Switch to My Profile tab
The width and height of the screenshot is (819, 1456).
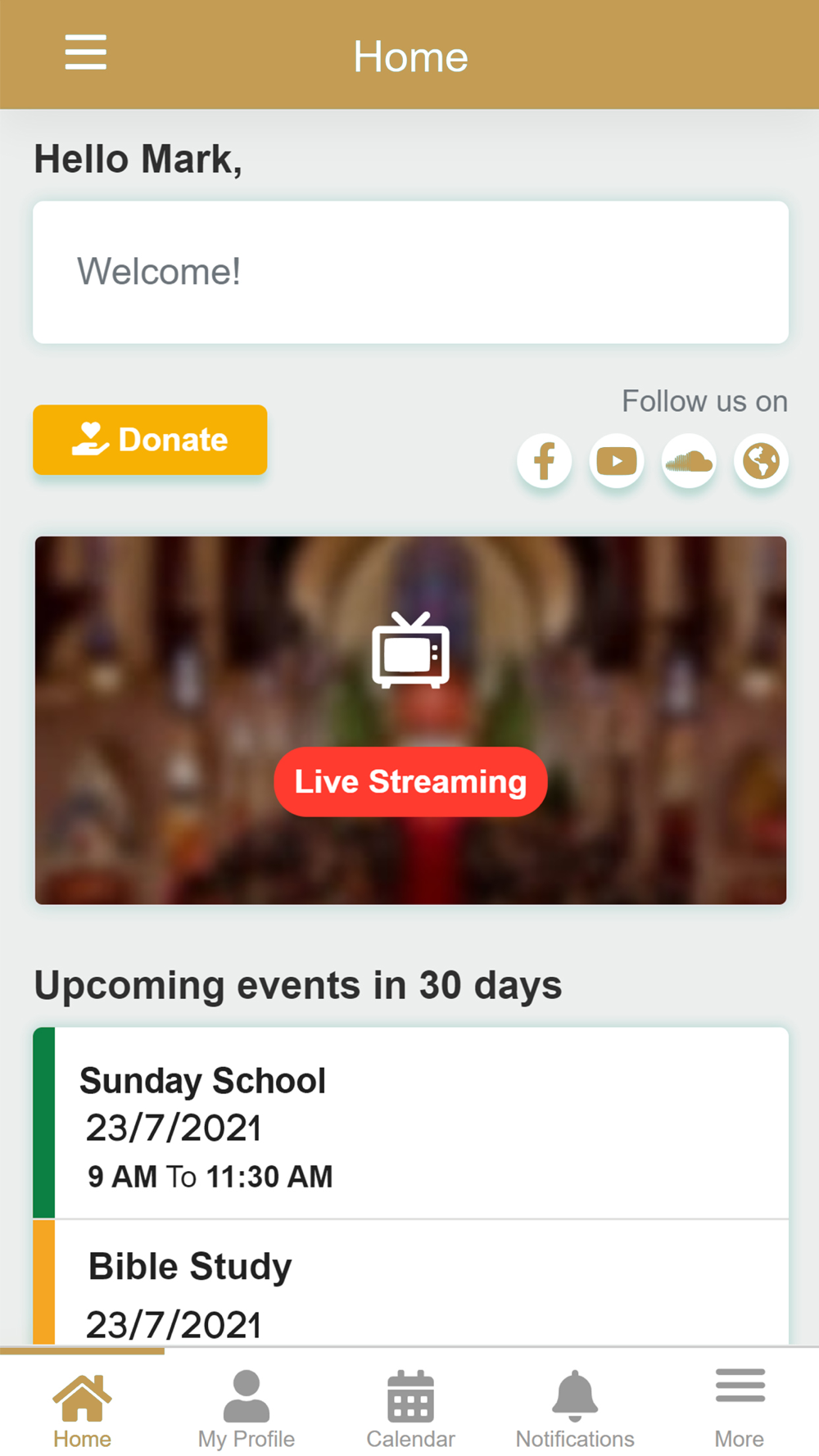click(x=246, y=1409)
